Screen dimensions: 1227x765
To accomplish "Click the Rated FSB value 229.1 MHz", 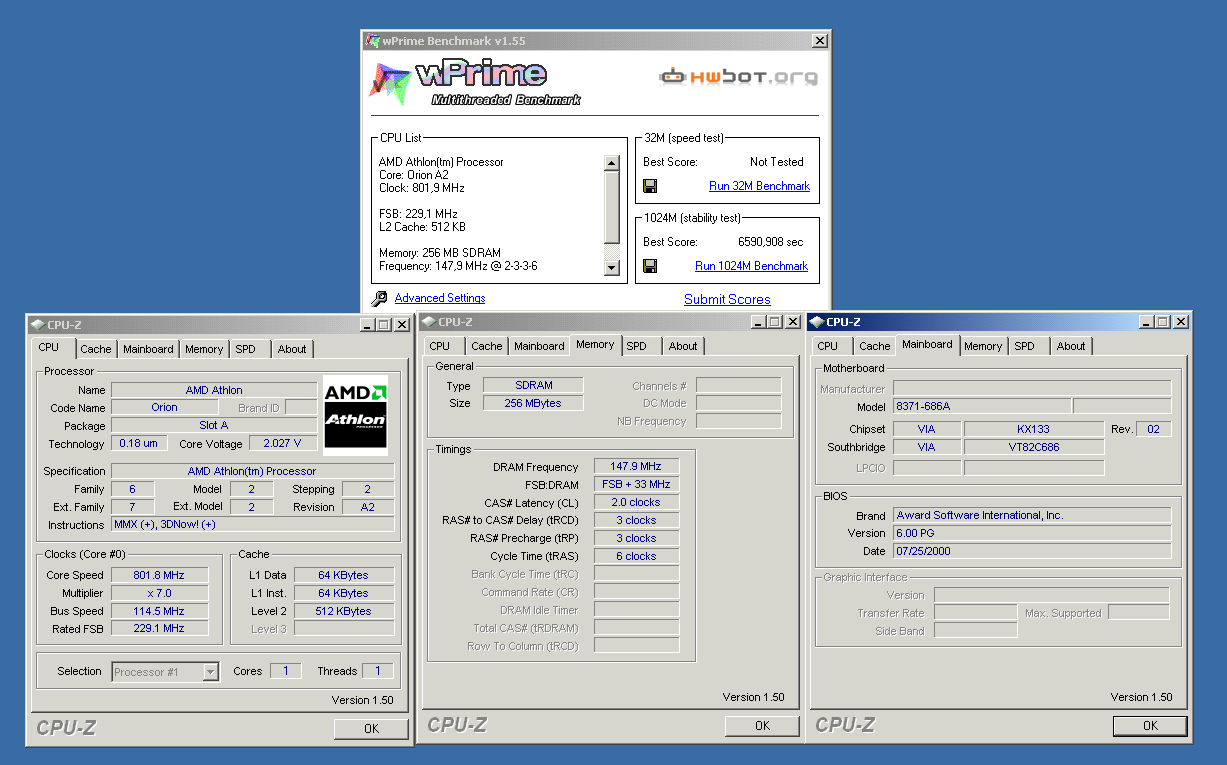I will [159, 629].
